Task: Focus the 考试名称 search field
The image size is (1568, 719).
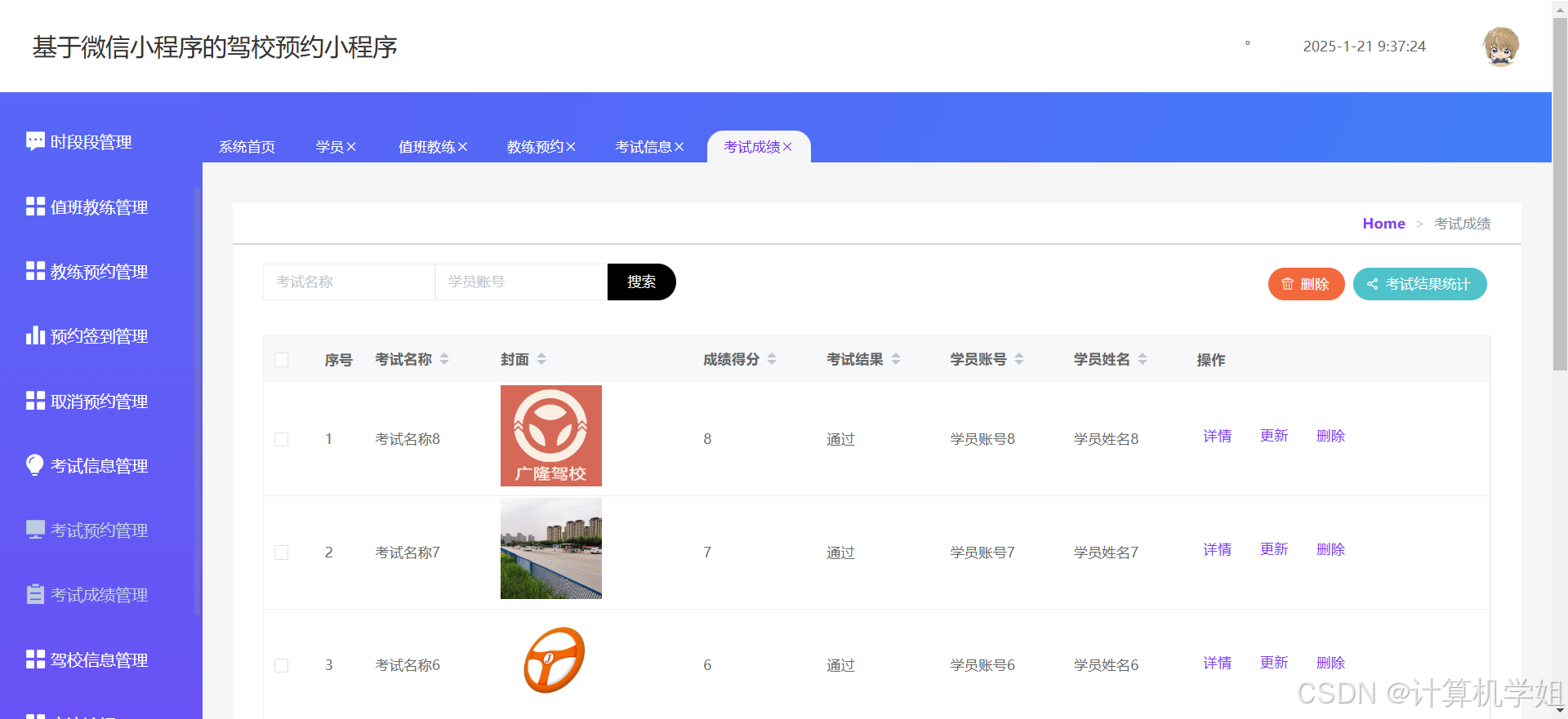Action: coord(349,282)
